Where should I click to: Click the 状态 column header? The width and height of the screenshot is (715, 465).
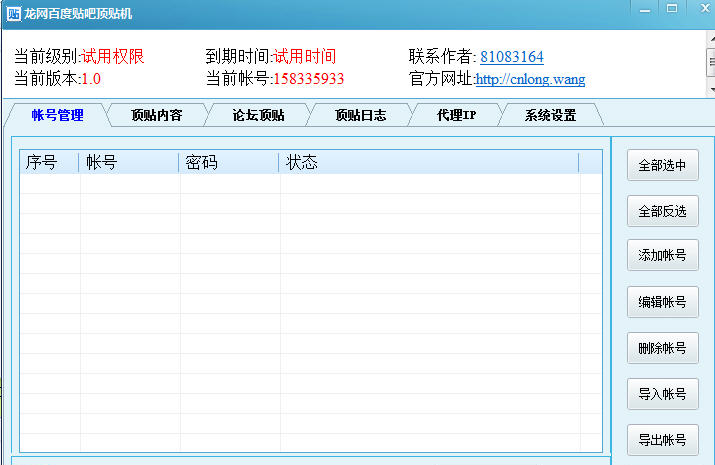pyautogui.click(x=429, y=162)
